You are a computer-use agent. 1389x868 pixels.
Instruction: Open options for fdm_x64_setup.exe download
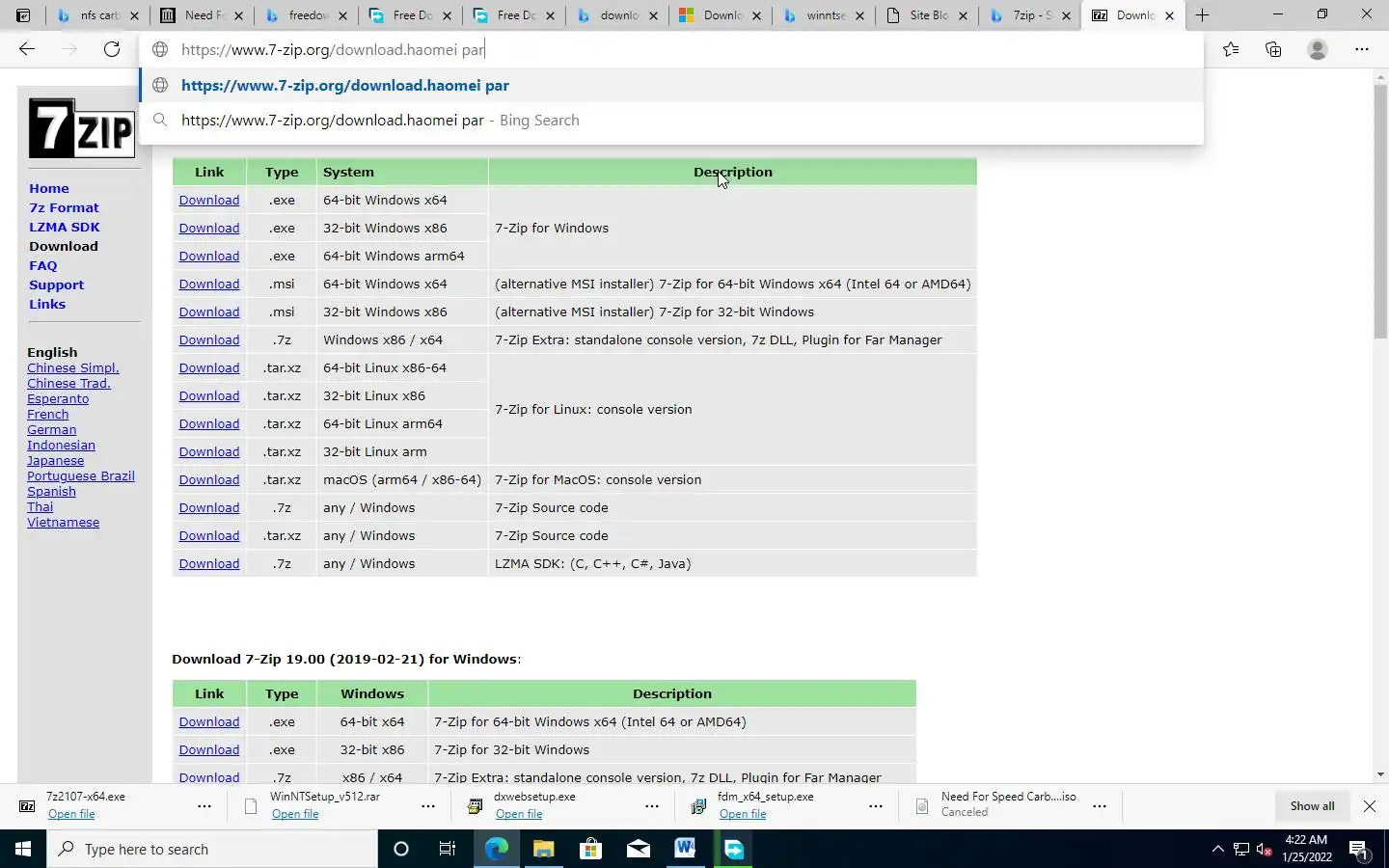coord(876,806)
